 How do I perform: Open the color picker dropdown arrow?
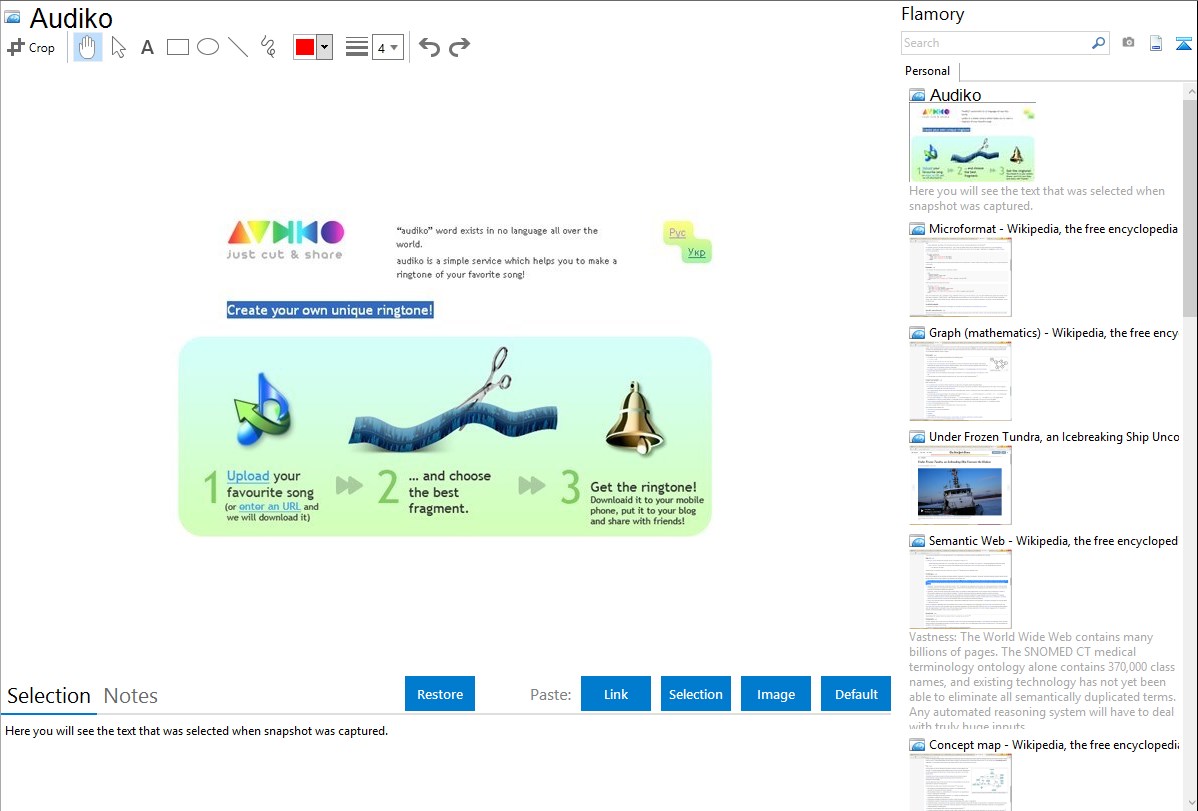pyautogui.click(x=325, y=47)
